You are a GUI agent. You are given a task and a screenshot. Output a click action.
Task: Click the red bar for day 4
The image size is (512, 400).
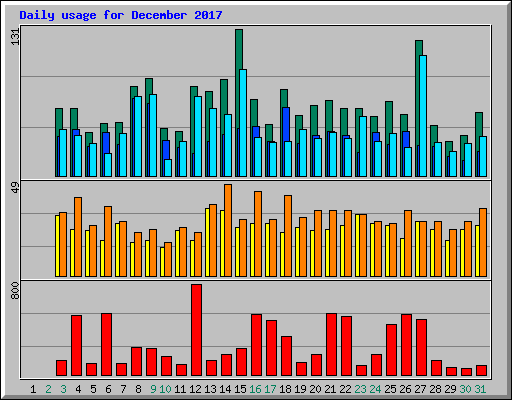[76, 346]
